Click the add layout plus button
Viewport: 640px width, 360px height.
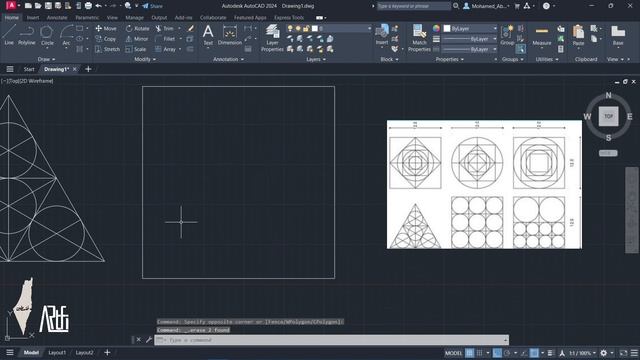click(107, 352)
